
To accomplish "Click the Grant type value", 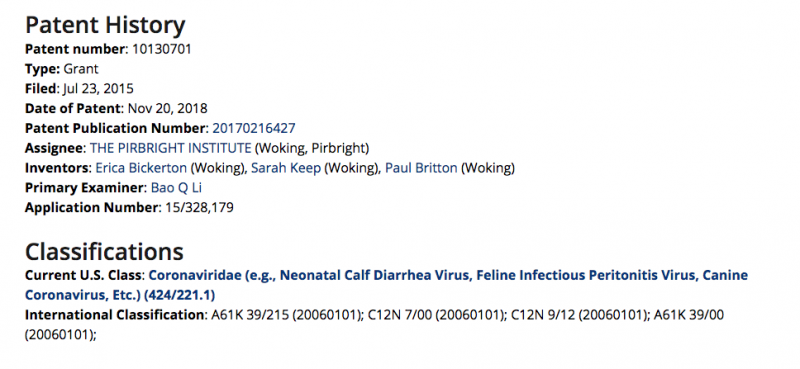I will pyautogui.click(x=81, y=69).
